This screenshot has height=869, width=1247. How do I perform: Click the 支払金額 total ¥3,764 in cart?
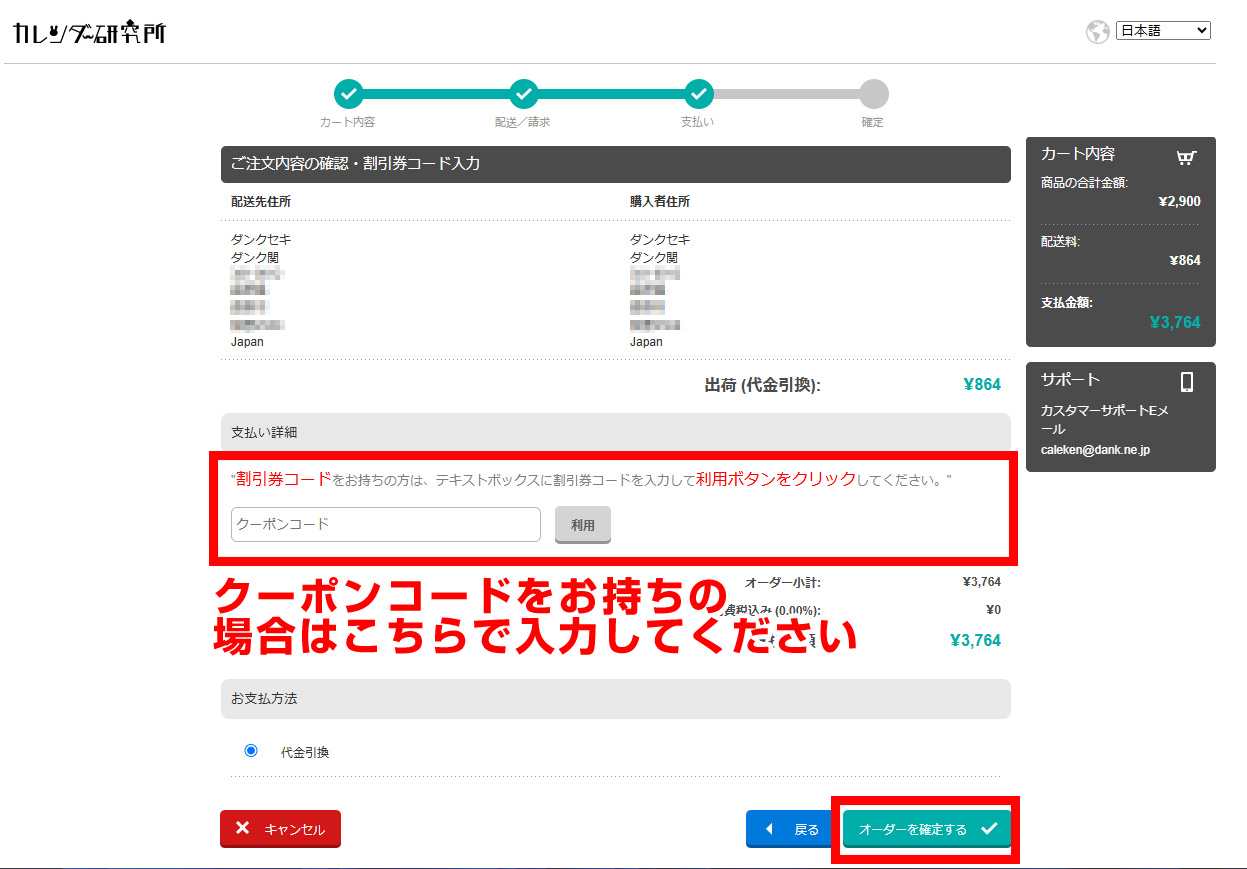tap(1174, 322)
